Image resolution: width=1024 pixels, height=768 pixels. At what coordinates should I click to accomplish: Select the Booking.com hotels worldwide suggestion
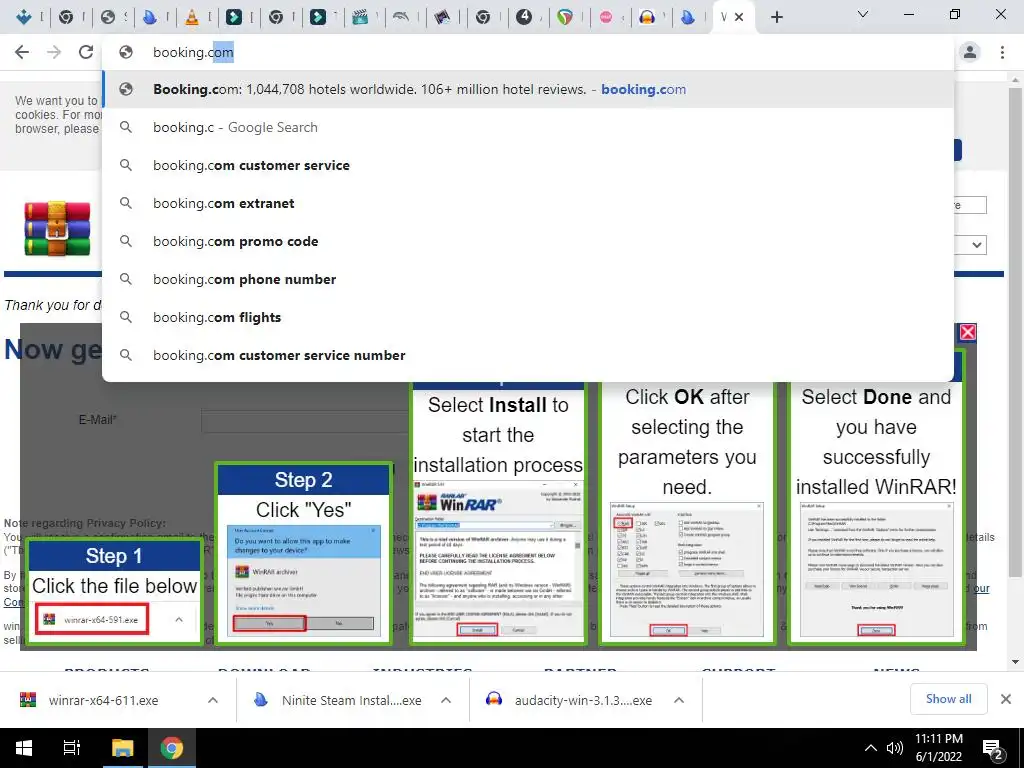(x=528, y=89)
